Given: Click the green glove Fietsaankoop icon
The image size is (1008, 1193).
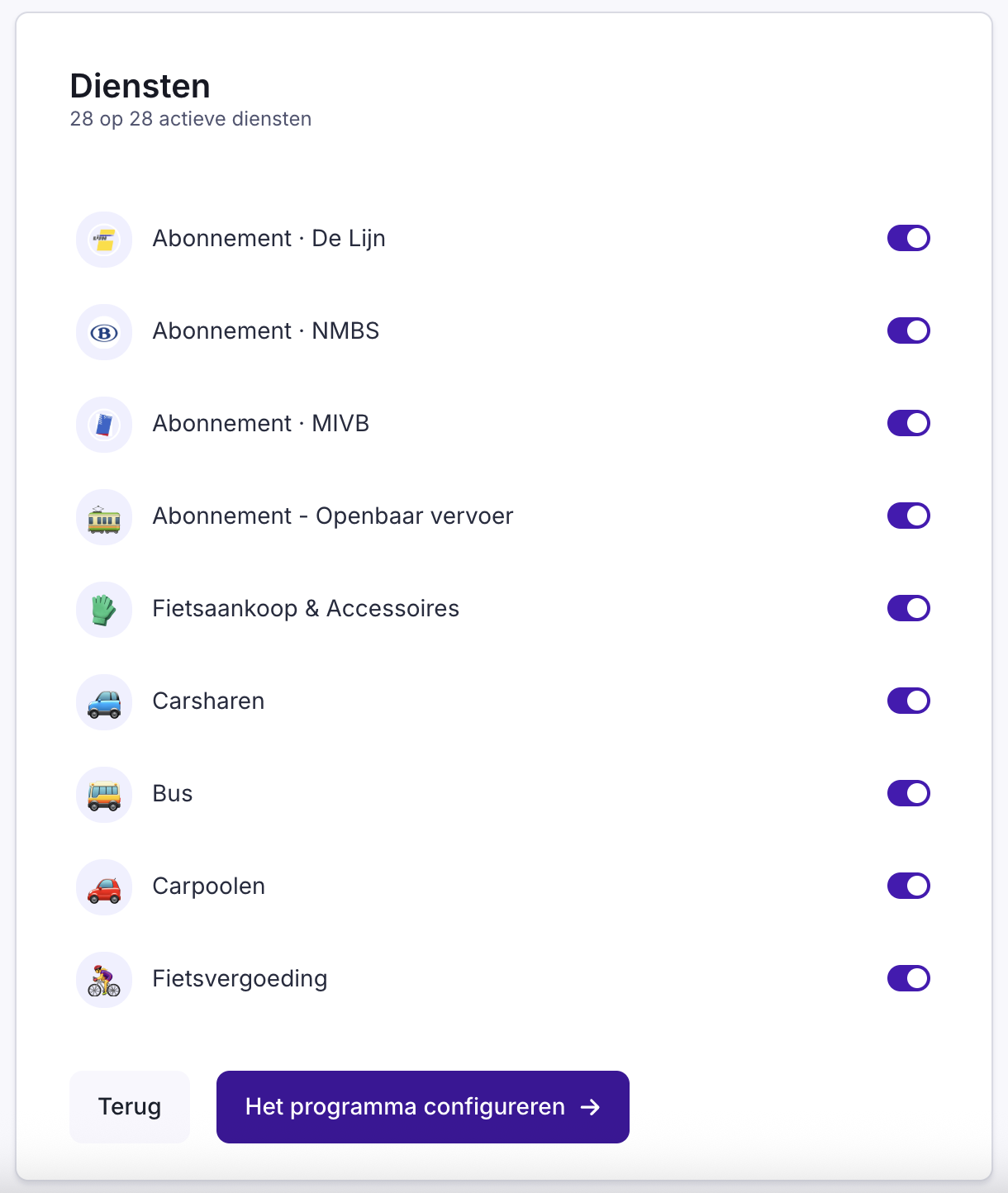Looking at the screenshot, I should click(x=104, y=610).
